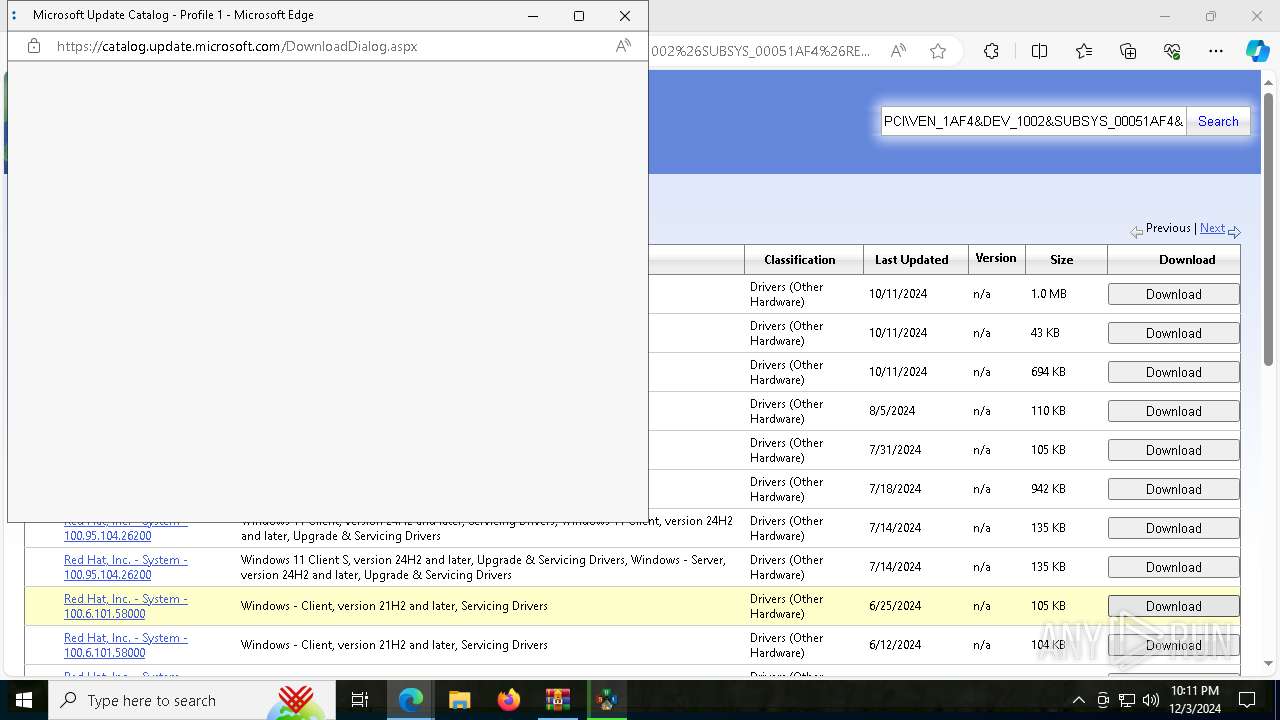Click the catalog Search button
Image resolution: width=1280 pixels, height=720 pixels.
[x=1218, y=121]
